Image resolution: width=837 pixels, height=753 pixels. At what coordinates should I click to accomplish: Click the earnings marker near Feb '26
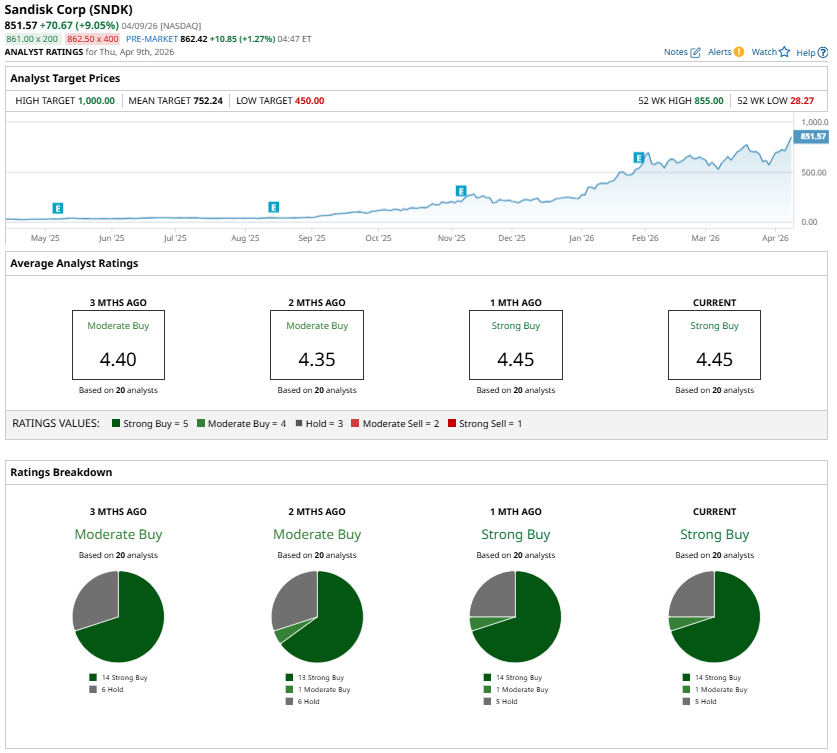click(638, 158)
